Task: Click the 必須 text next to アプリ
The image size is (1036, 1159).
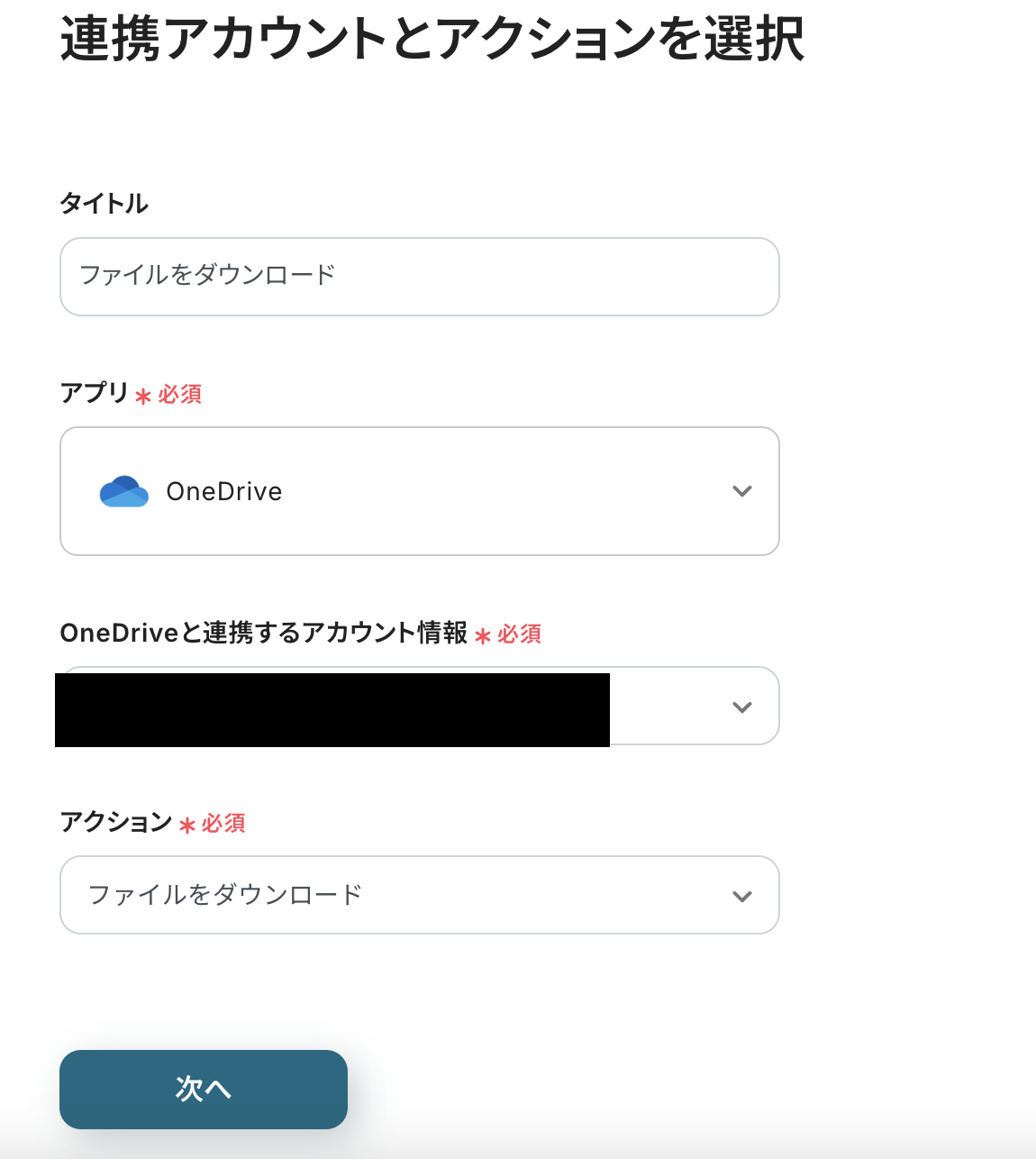Action: [180, 394]
